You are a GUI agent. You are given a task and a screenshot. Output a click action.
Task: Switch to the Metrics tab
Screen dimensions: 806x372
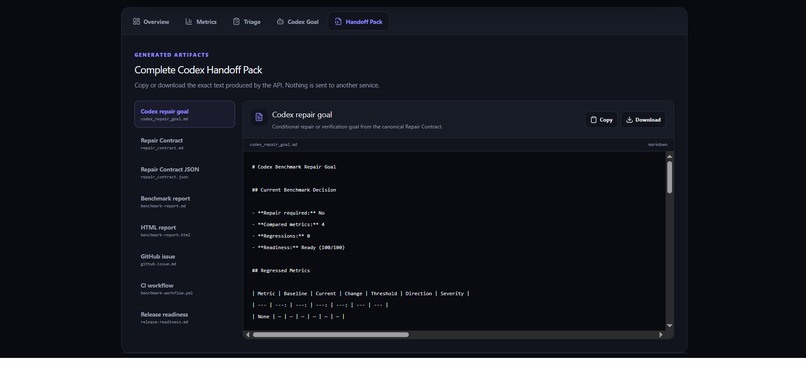coord(200,22)
